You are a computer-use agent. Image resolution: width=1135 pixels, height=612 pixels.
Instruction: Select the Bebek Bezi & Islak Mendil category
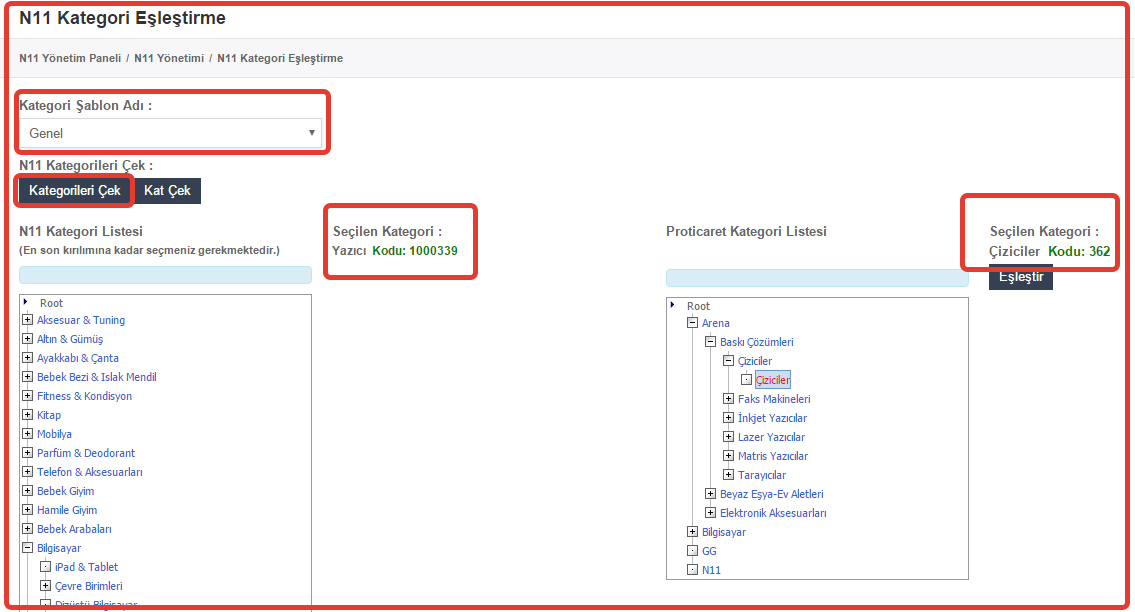click(x=97, y=377)
